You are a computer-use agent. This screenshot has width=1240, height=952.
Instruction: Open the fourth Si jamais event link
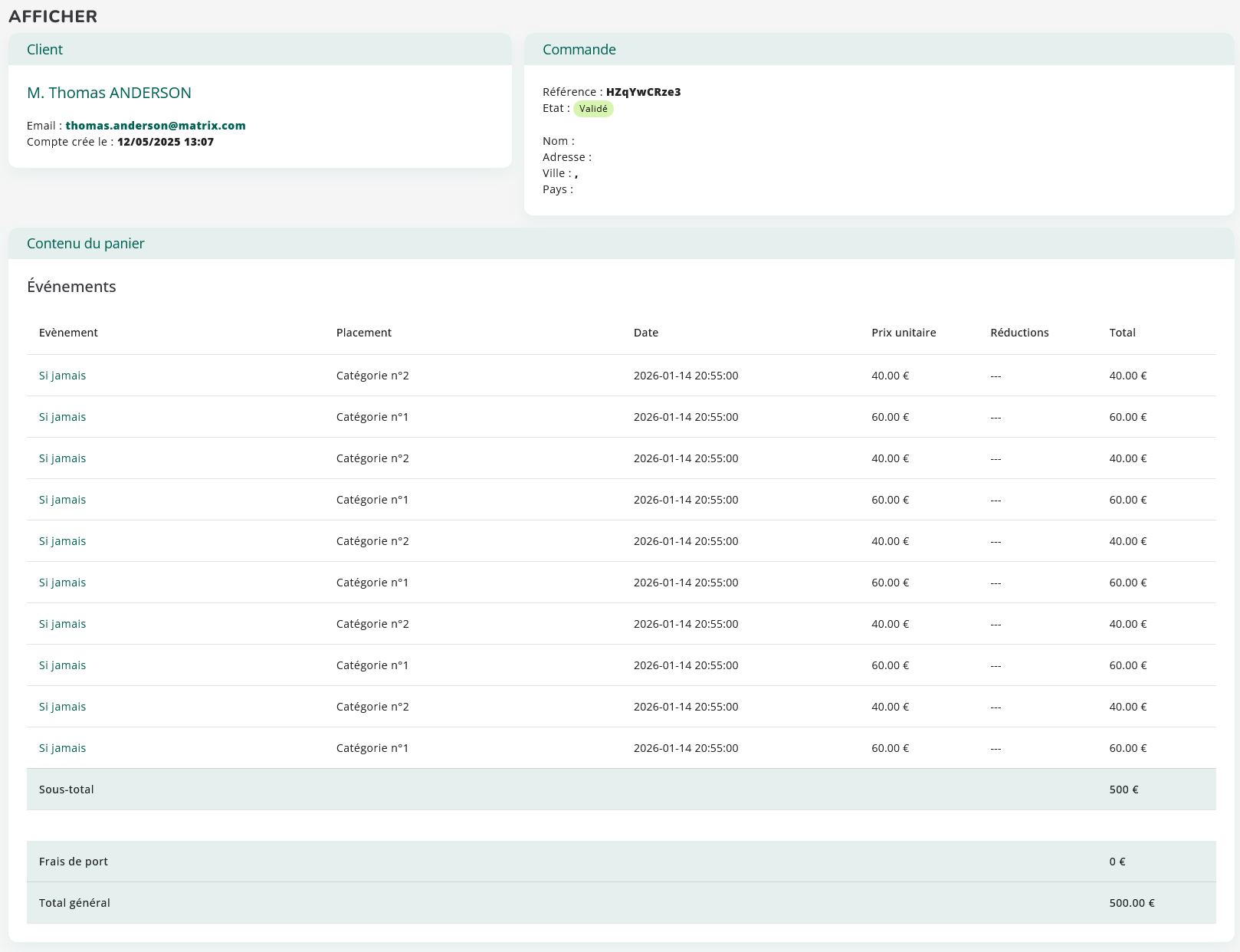62,500
